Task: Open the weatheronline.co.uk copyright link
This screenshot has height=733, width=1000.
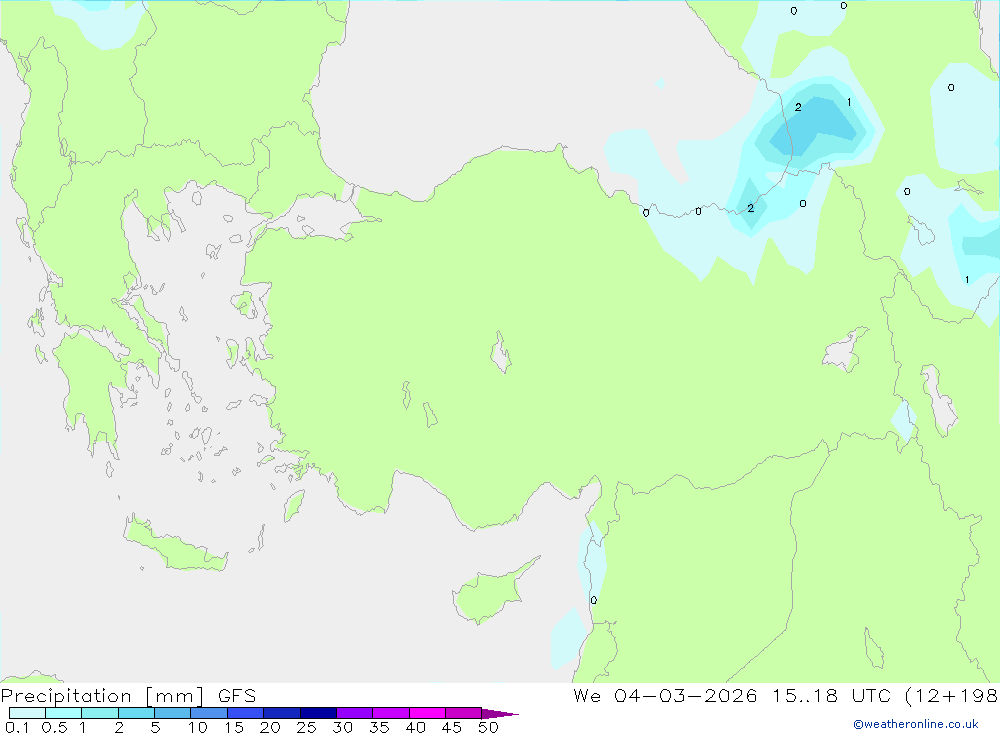Action: 916,724
